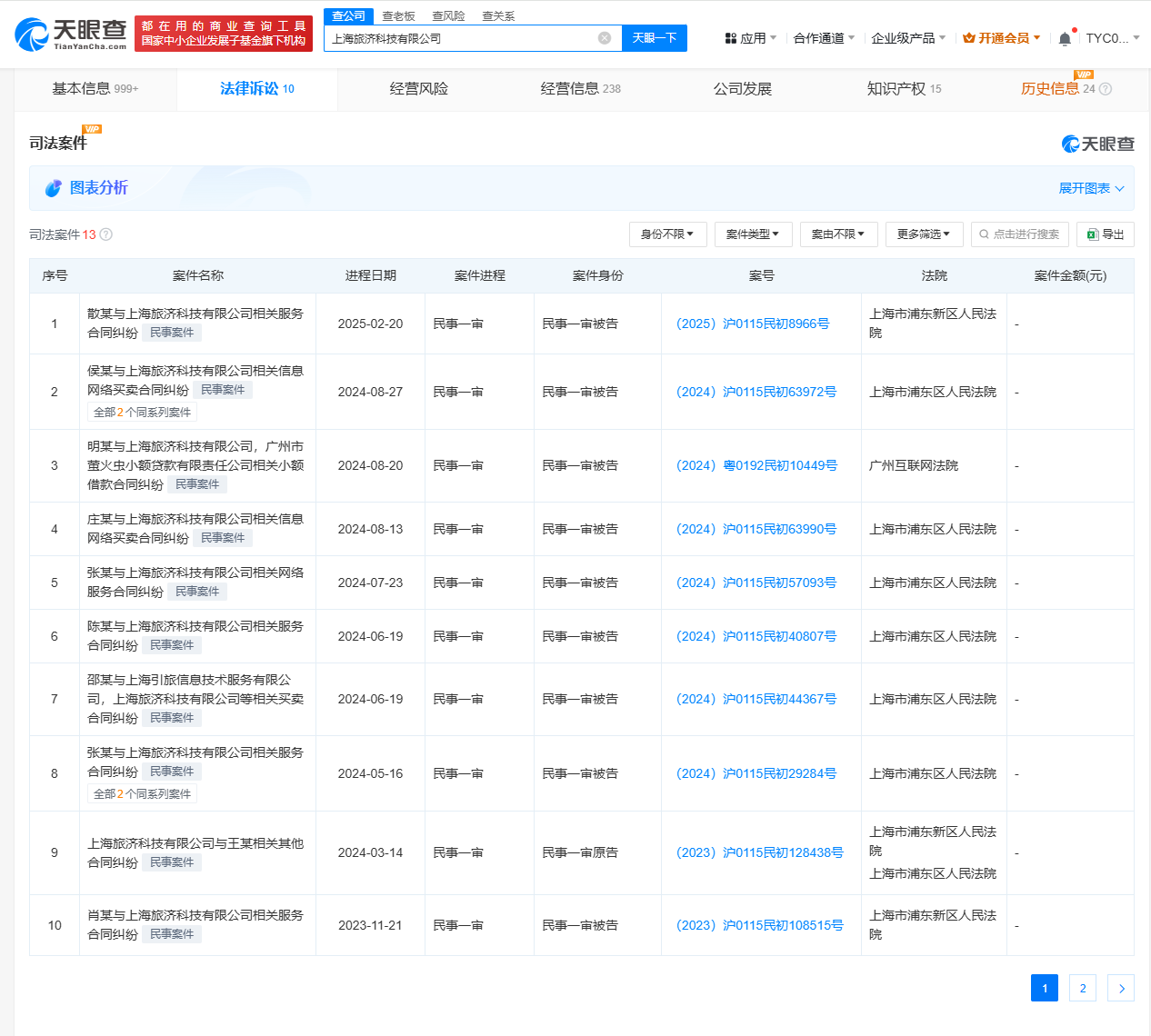Go to next page using arrow
This screenshot has width=1151, height=1036.
click(x=1121, y=988)
